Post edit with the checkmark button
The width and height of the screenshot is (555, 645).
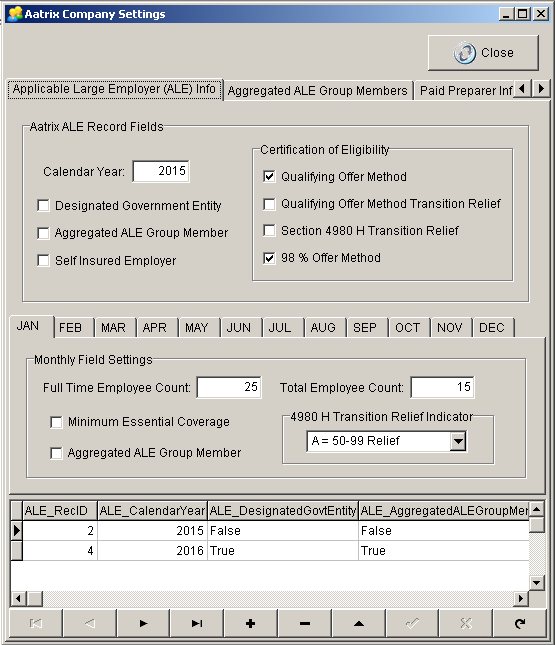[412, 623]
